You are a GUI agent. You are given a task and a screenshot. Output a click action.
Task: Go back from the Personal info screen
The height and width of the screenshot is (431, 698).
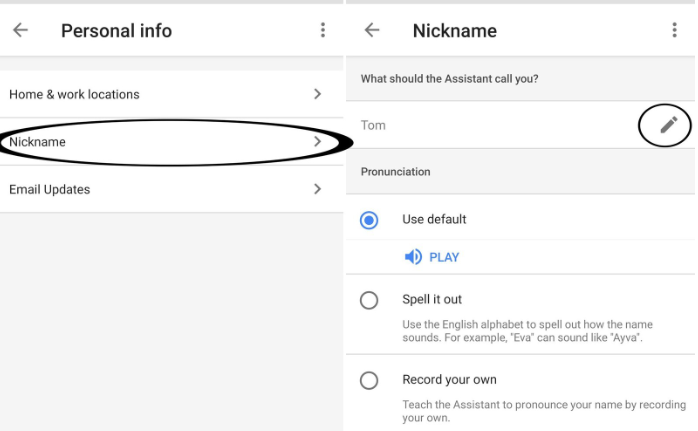click(20, 30)
